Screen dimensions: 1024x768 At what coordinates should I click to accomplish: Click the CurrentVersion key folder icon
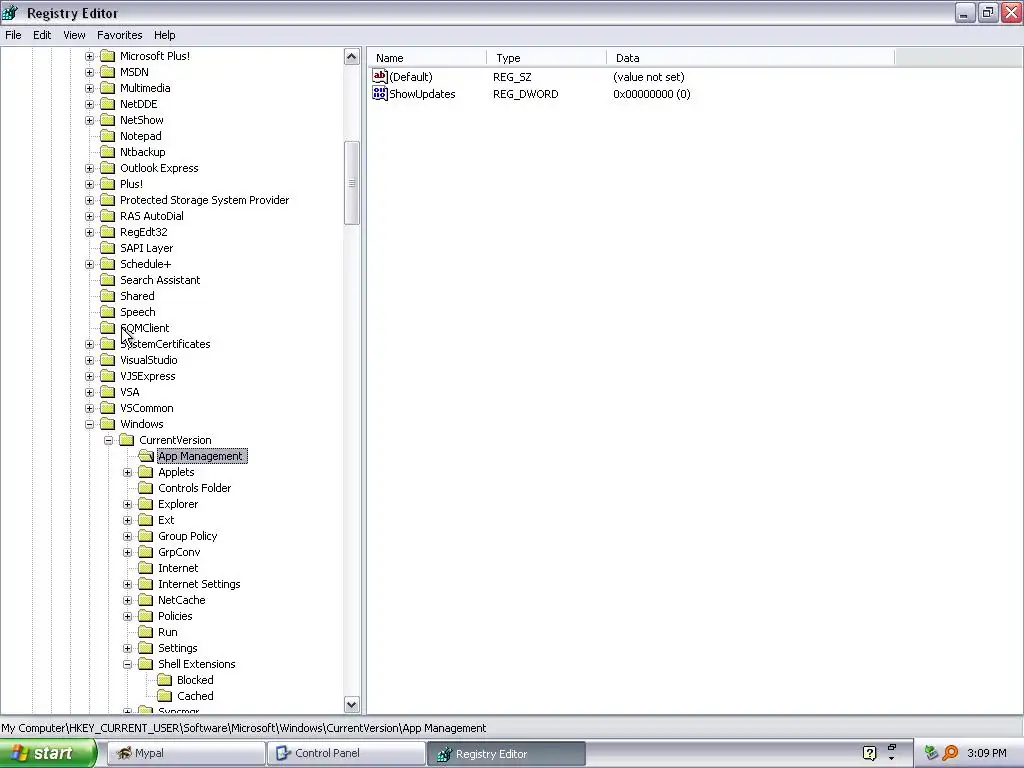(127, 440)
